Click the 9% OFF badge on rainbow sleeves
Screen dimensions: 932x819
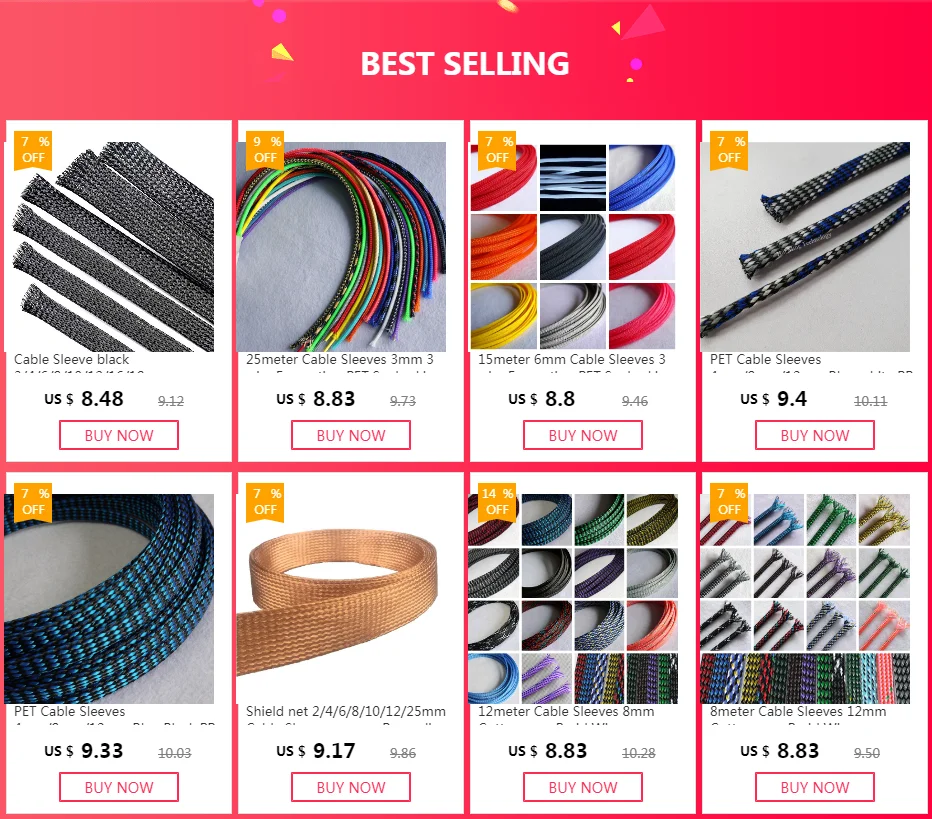265,150
